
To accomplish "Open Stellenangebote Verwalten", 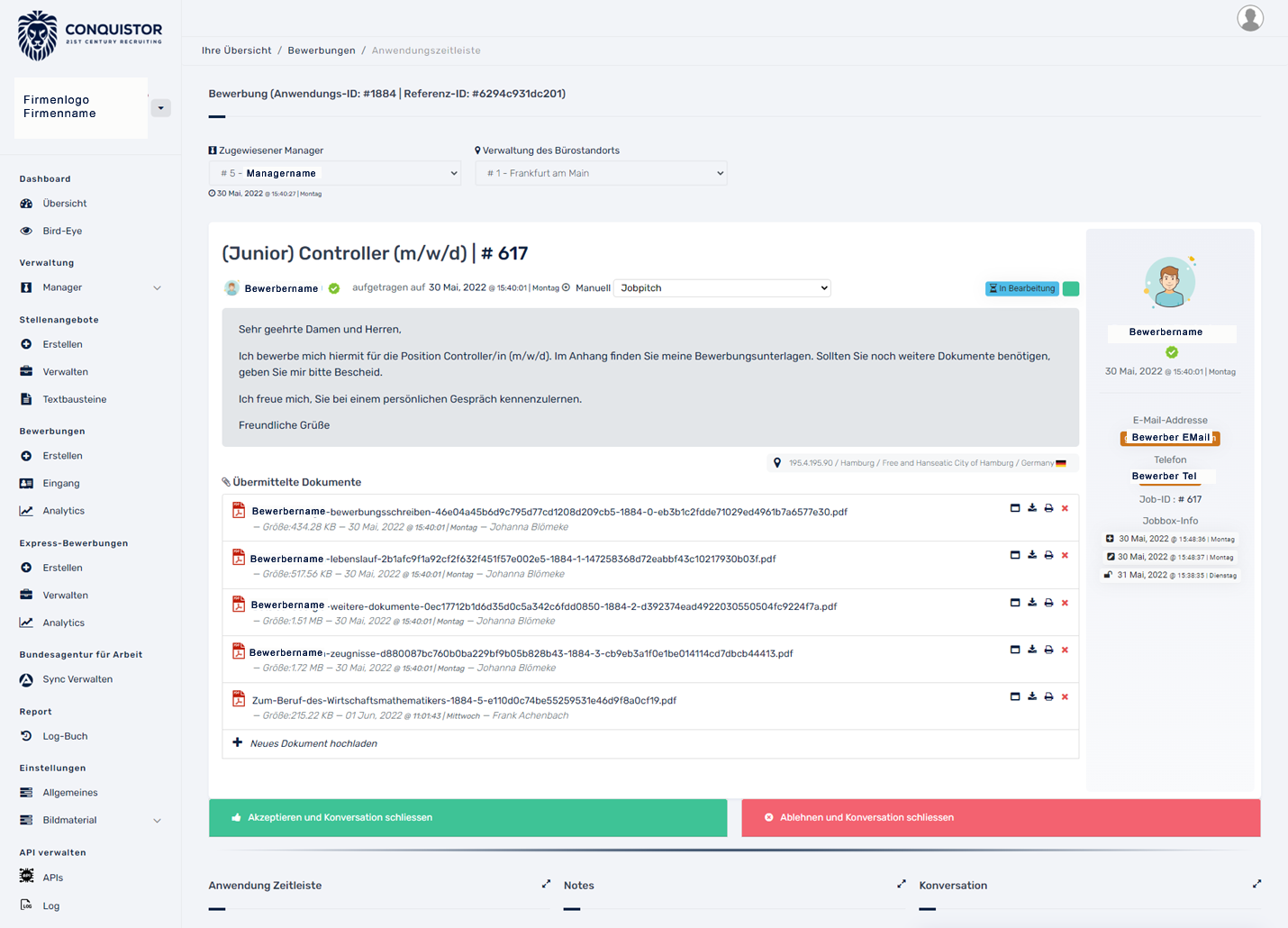I will point(65,372).
